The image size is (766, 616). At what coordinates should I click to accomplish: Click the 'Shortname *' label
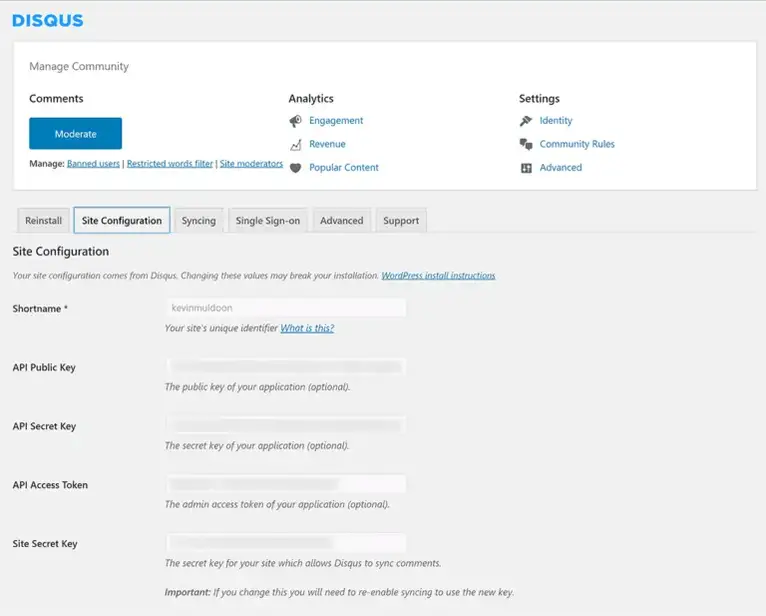click(x=40, y=309)
